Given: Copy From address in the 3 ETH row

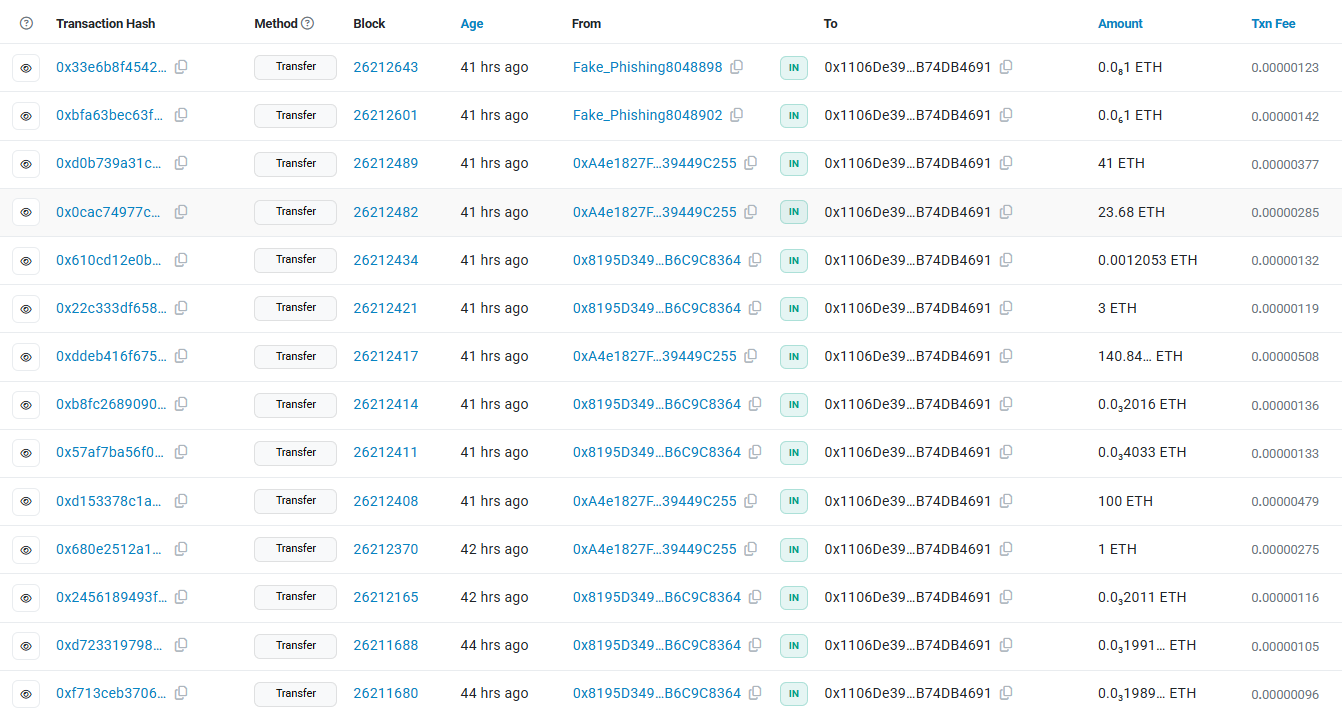Looking at the screenshot, I should 755,308.
